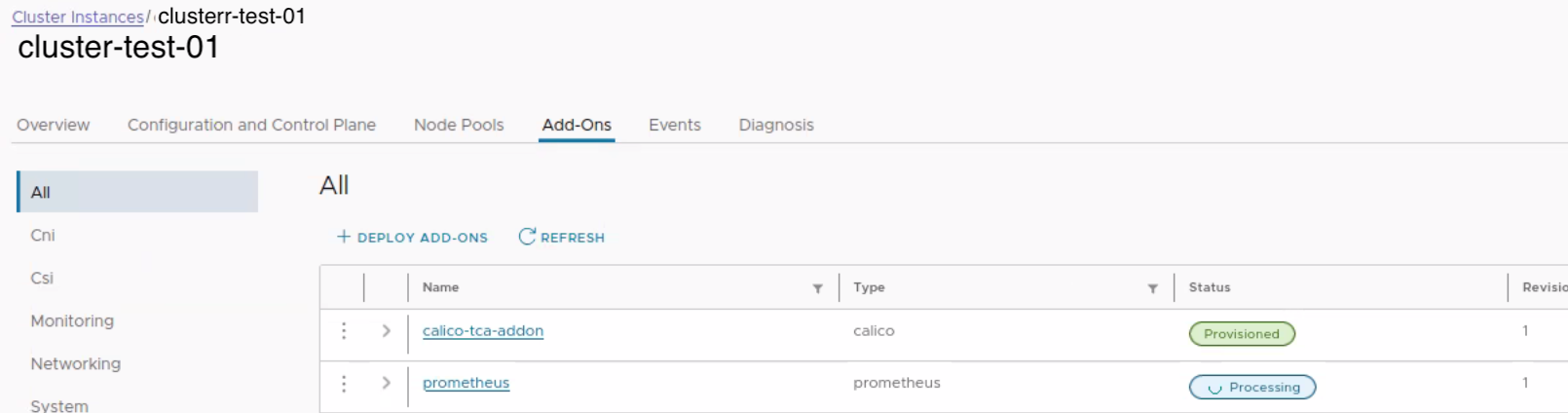Screen dimensions: 1568x413
Task: Open the Configuration and Control Plane tab
Action: pos(251,125)
